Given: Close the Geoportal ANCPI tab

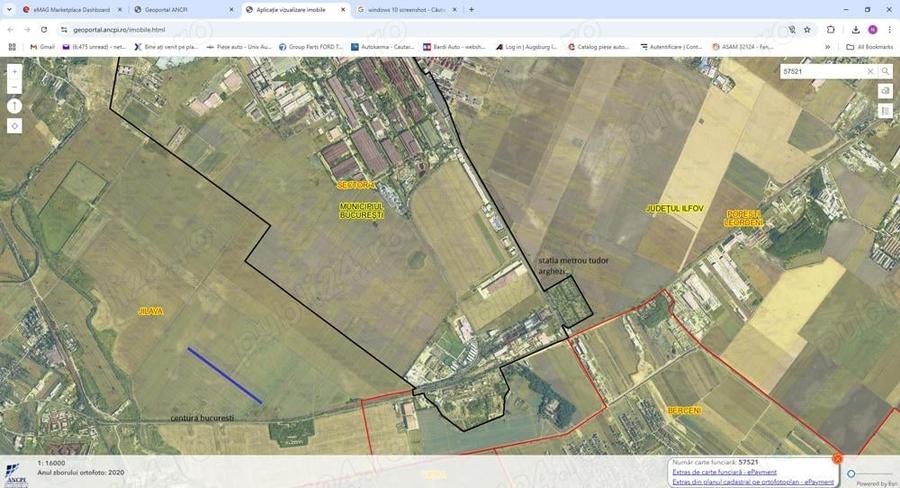Looking at the screenshot, I should click(231, 10).
